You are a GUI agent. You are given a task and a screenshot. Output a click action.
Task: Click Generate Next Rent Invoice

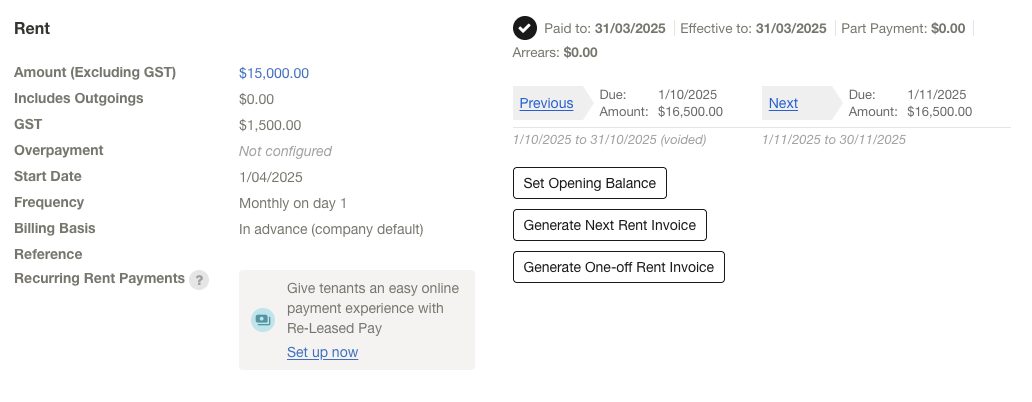coord(609,225)
